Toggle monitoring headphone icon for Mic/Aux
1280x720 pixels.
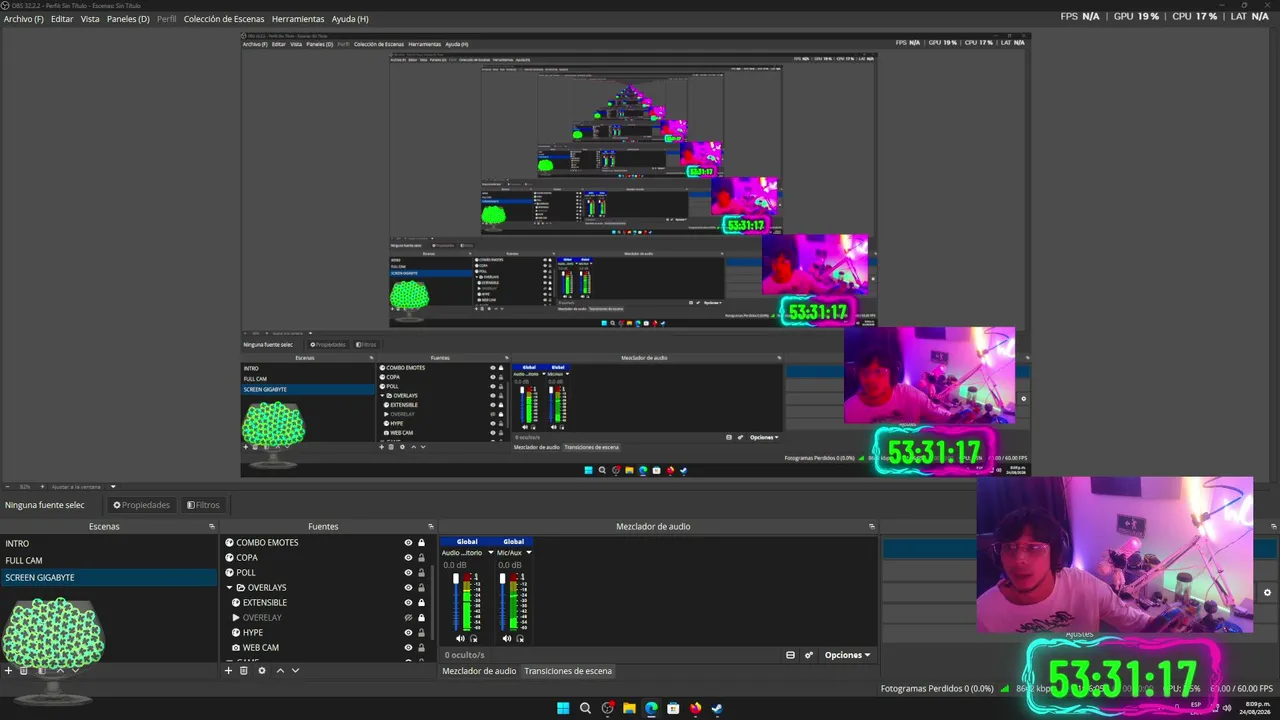520,638
